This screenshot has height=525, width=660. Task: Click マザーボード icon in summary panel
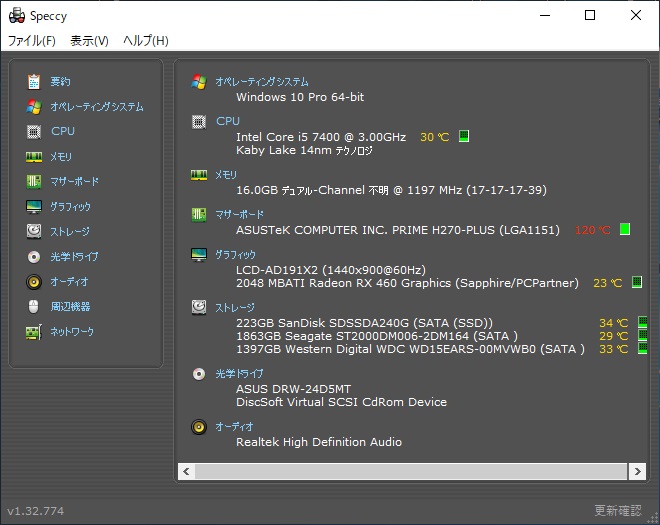199,215
